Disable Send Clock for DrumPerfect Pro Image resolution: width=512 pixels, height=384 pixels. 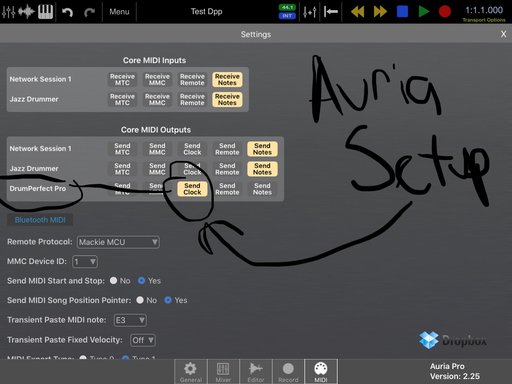(x=192, y=189)
